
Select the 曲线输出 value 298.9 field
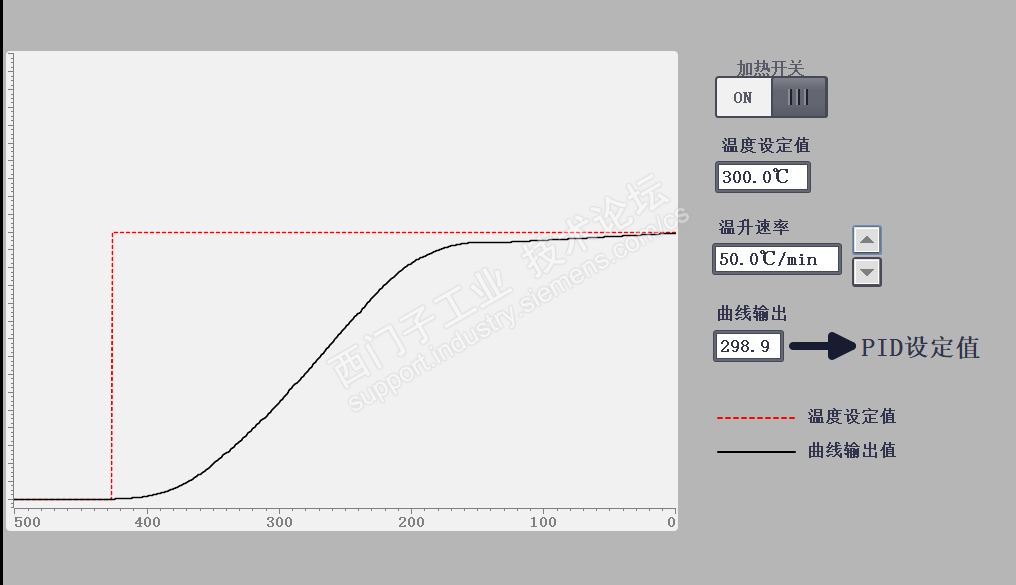pyautogui.click(x=748, y=346)
